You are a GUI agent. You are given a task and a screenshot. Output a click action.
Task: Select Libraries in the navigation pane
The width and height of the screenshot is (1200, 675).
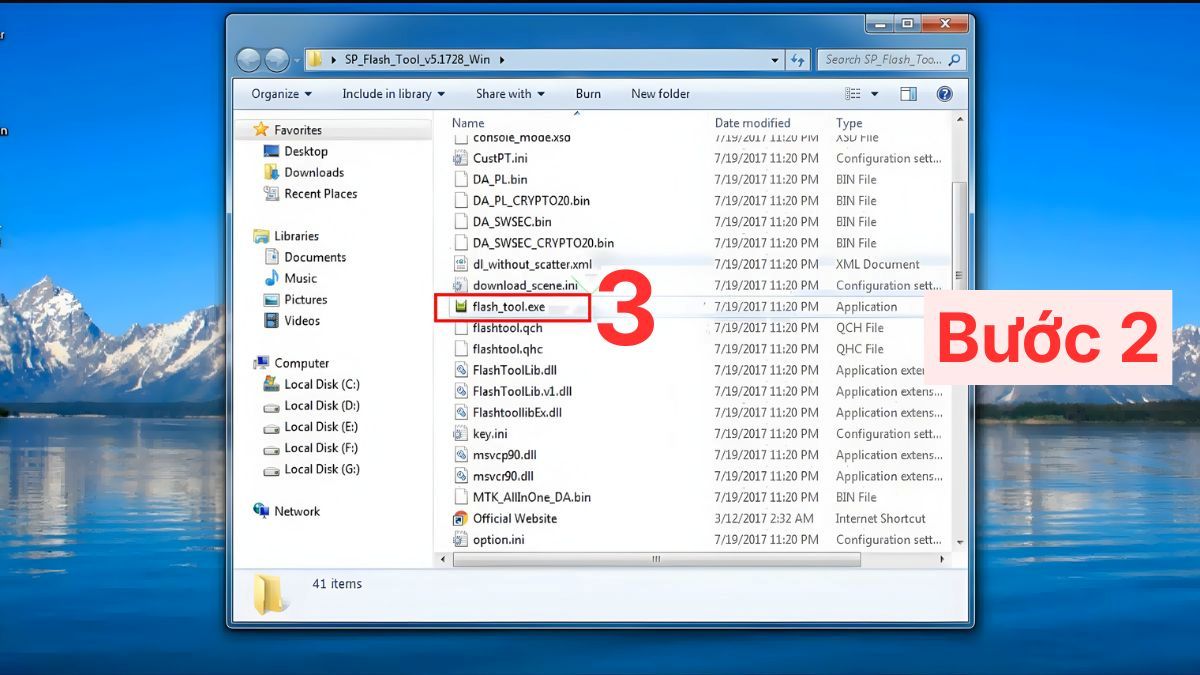[296, 236]
